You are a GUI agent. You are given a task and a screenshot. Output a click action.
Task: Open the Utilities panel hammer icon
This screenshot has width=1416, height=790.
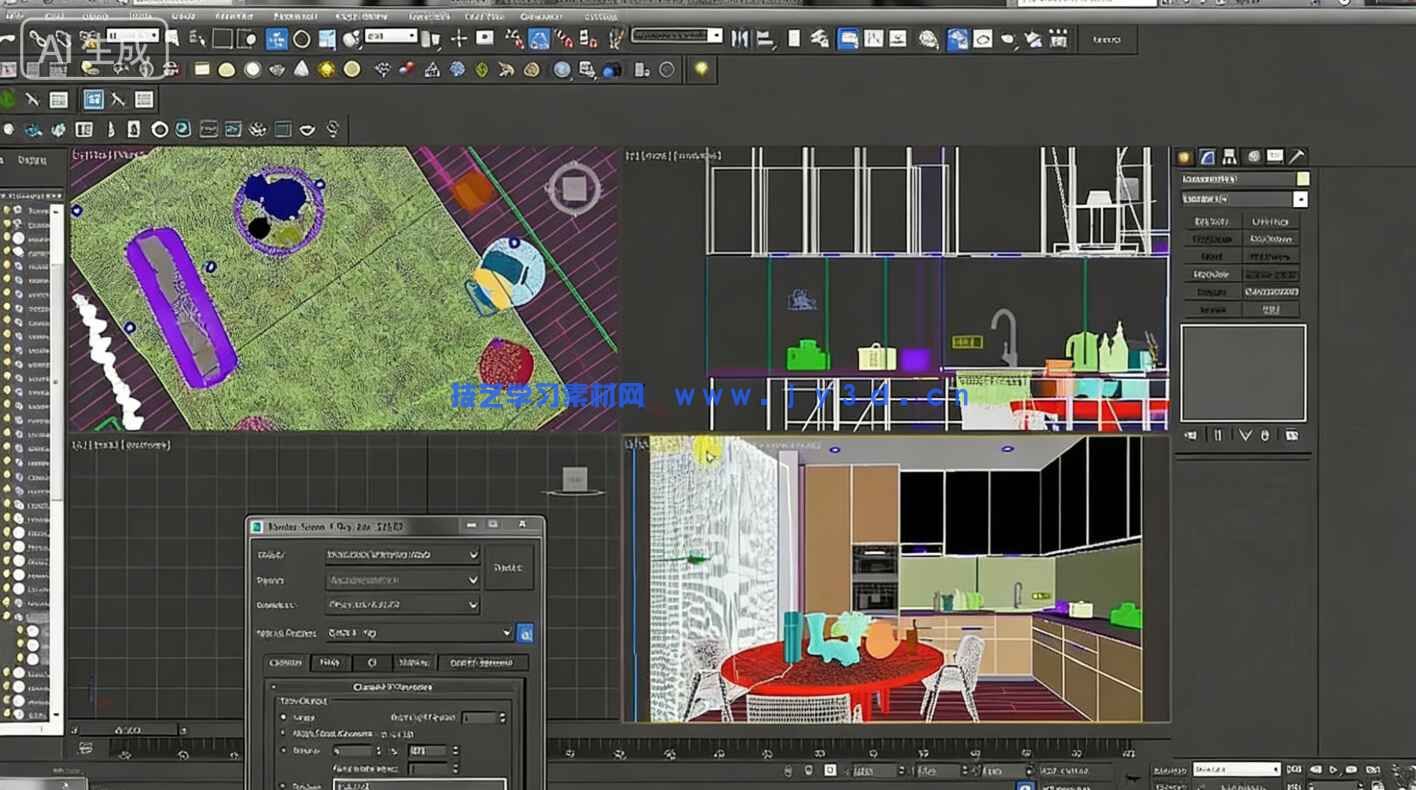1299,156
